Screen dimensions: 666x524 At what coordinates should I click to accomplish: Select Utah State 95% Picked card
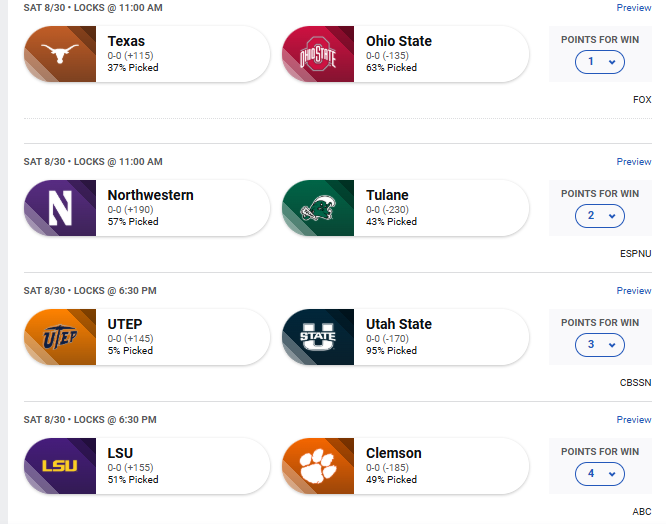[406, 337]
